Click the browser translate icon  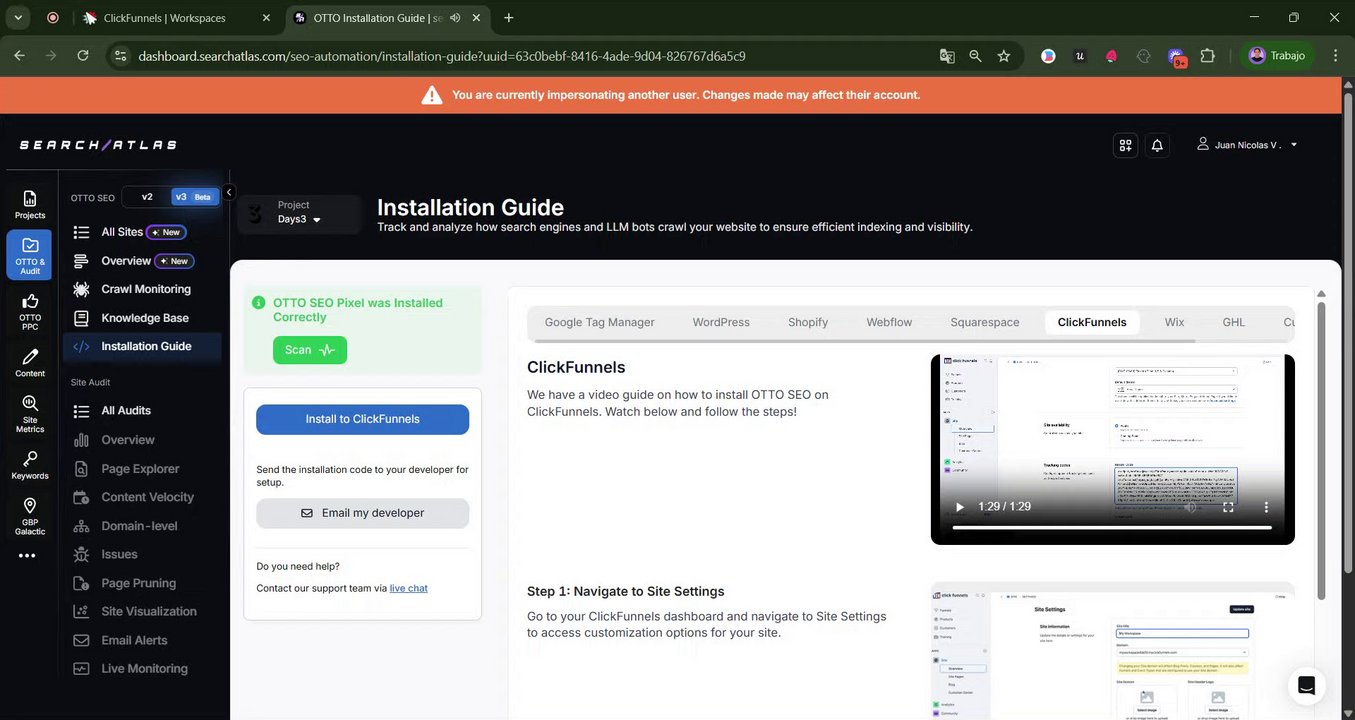(947, 56)
